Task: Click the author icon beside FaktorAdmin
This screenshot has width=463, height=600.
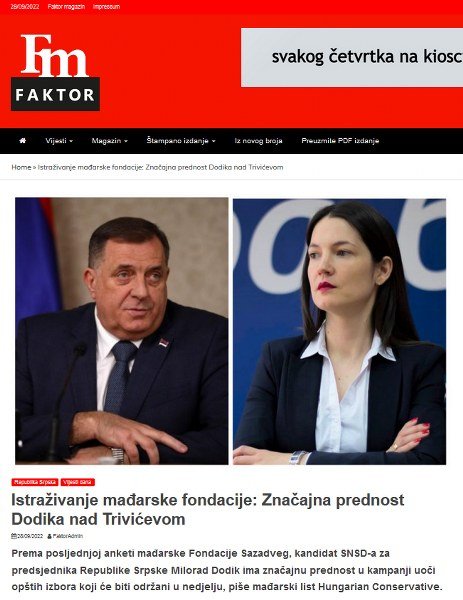Action: (49, 536)
